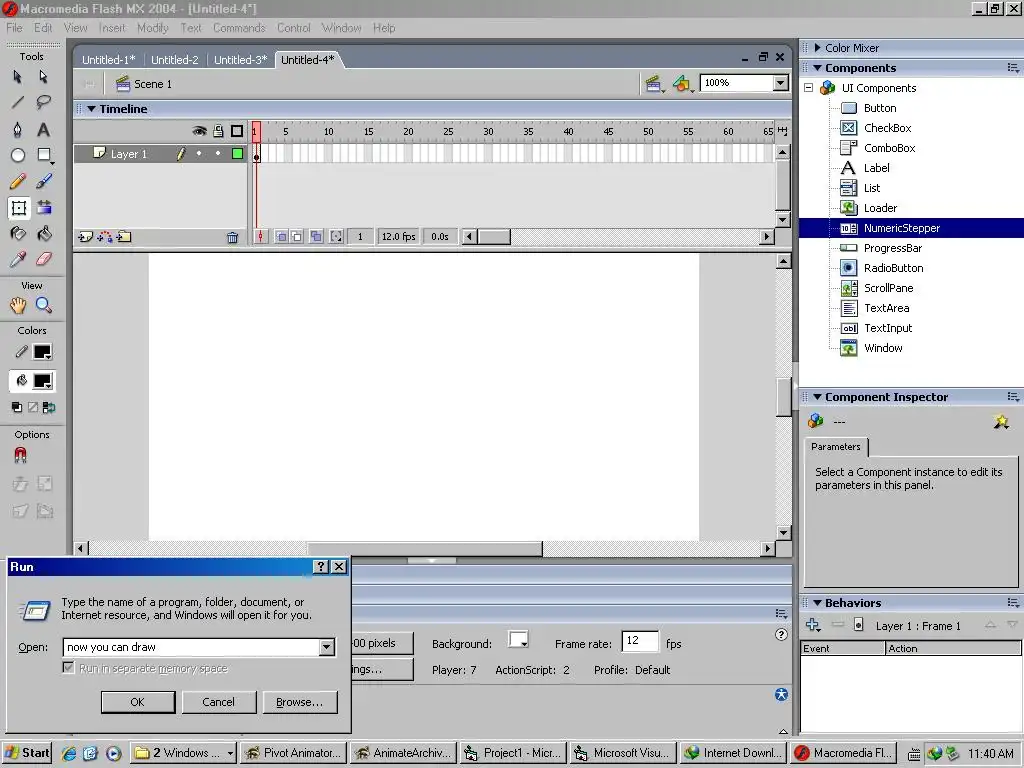Toggle Show/Hide All Layers eye icon

coord(199,131)
